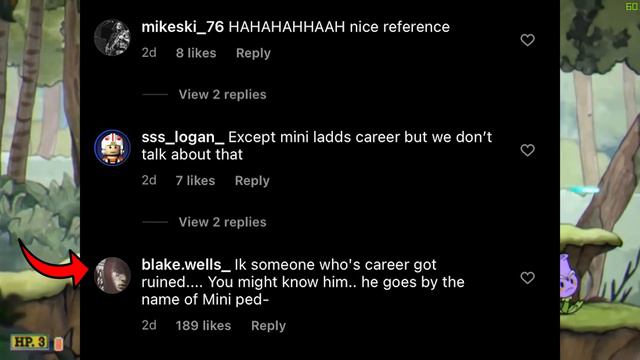View the 189 likes list
640x360 pixels.
(203, 325)
